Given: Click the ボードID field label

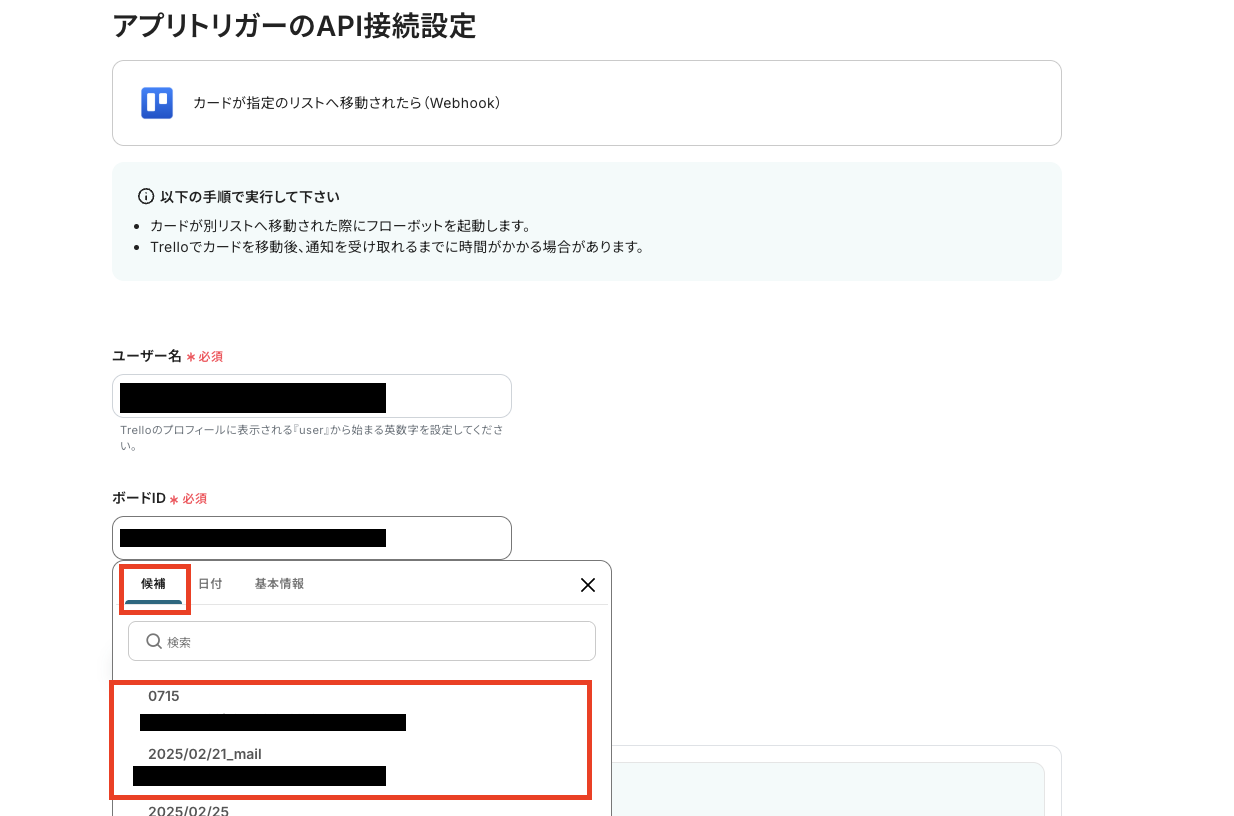Looking at the screenshot, I should pyautogui.click(x=139, y=498).
